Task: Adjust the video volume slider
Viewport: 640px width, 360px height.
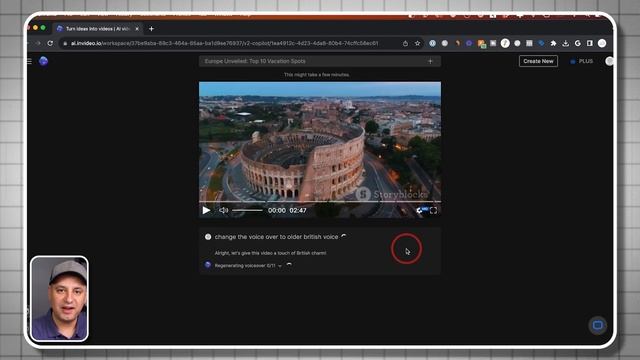Action: click(247, 210)
